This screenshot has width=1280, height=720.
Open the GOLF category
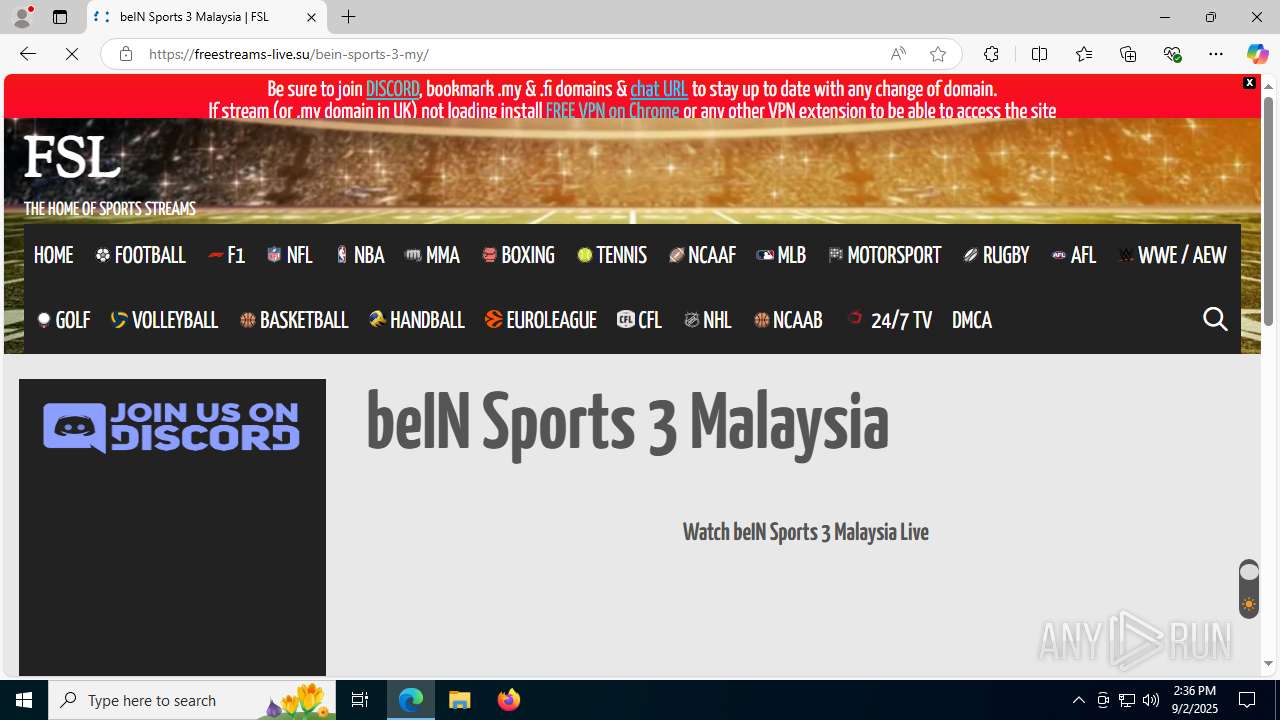pyautogui.click(x=63, y=320)
